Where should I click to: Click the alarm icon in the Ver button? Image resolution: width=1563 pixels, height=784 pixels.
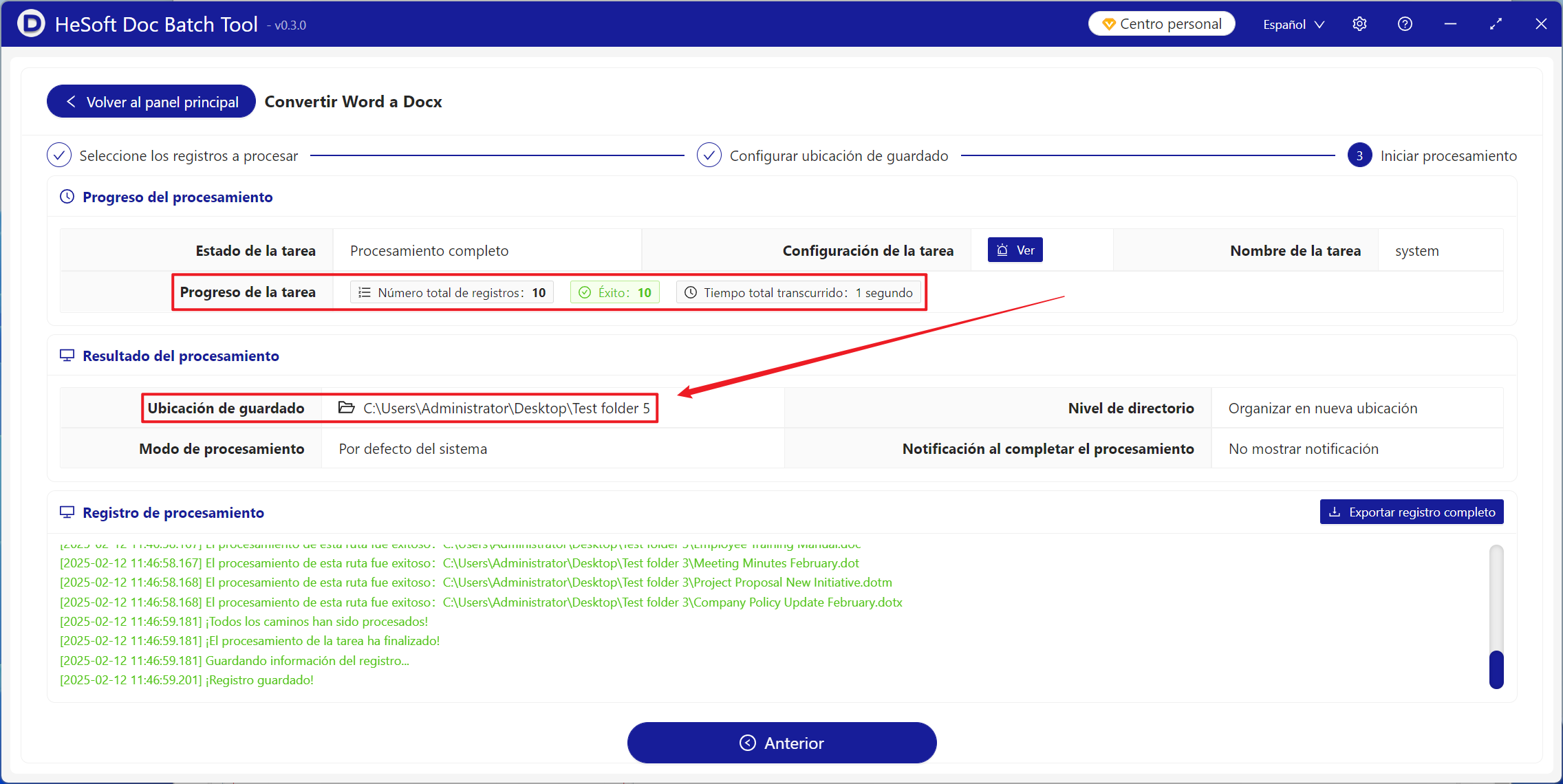click(x=1002, y=250)
